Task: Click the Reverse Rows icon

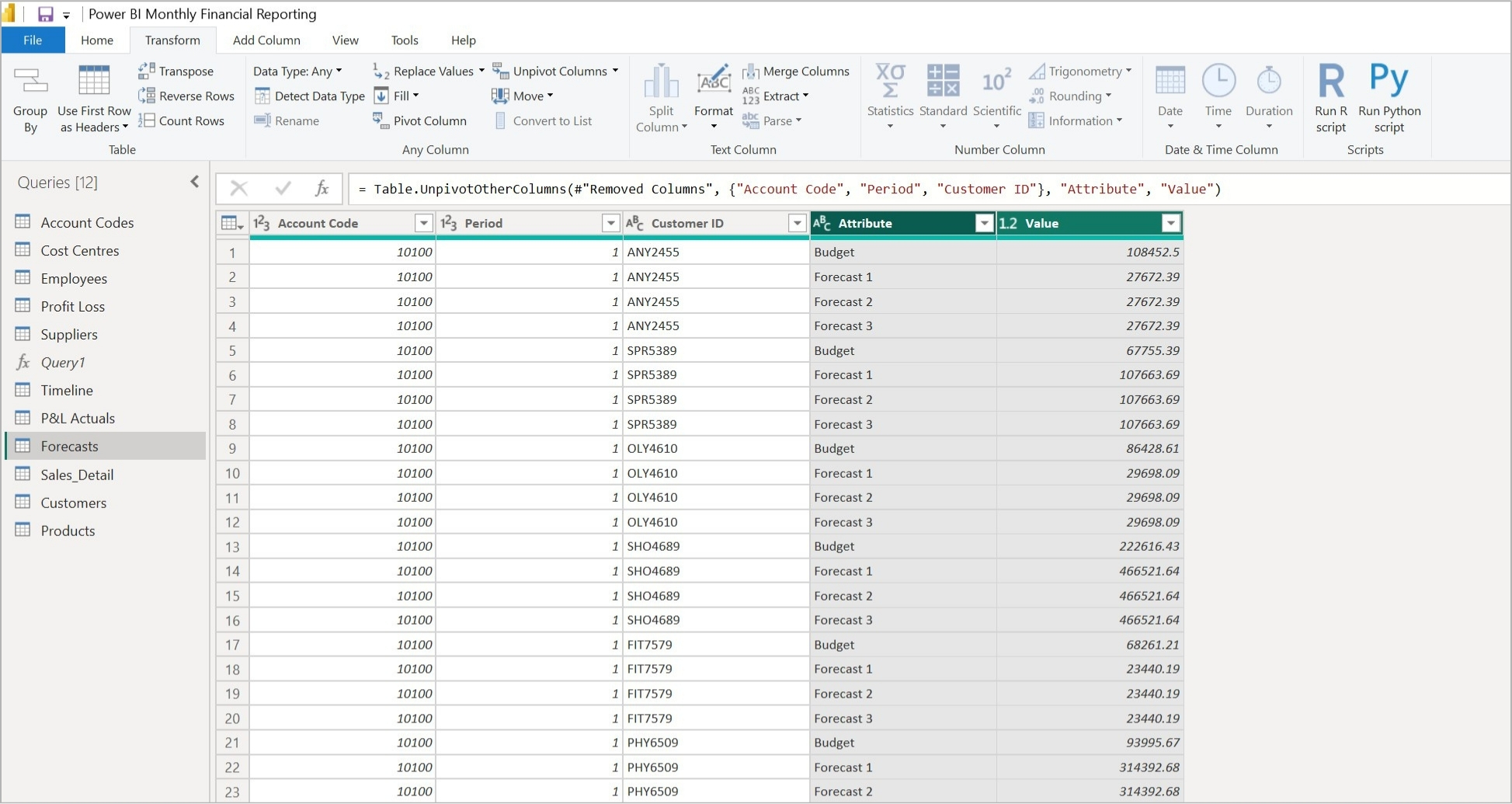Action: 146,96
